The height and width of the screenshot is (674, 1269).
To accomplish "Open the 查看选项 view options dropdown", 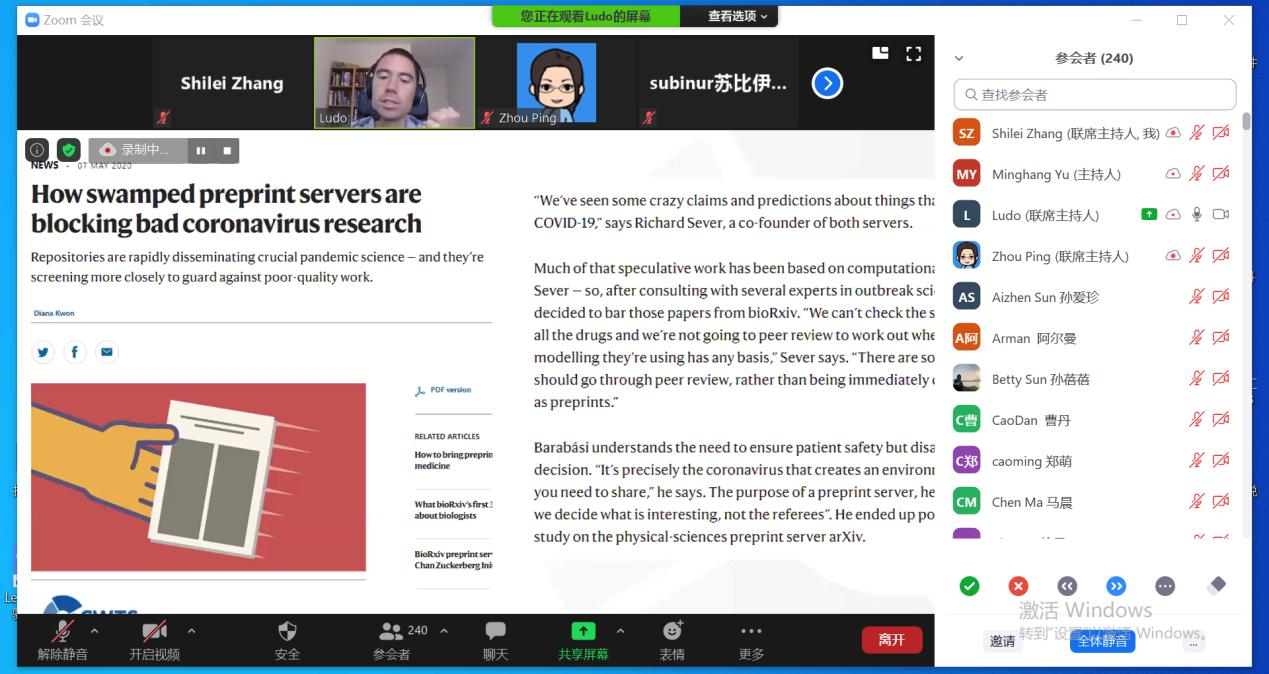I will coord(738,16).
